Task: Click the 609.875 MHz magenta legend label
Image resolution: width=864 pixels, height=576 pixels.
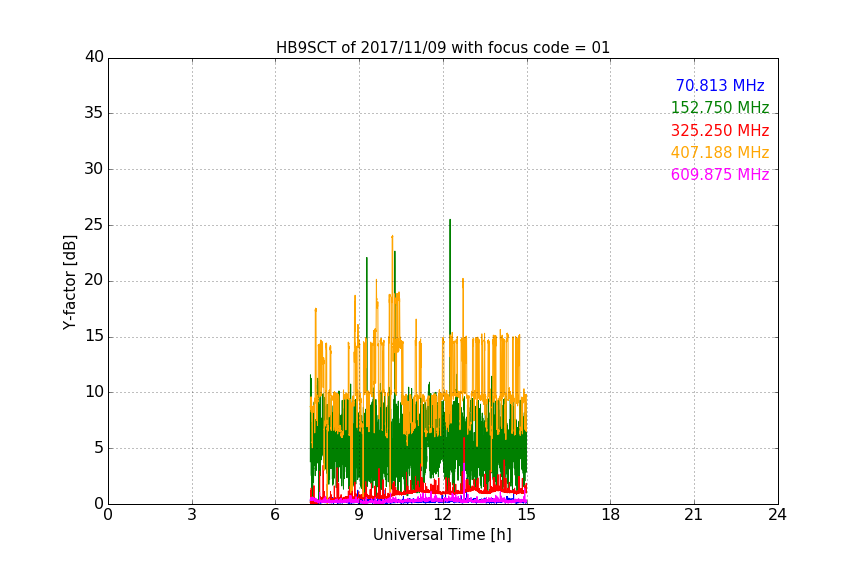Action: coord(719,175)
